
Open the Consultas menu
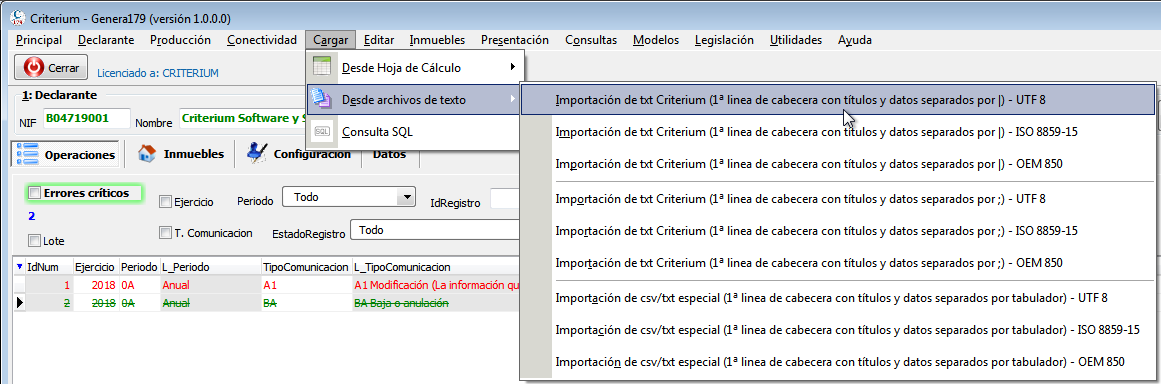(x=591, y=40)
